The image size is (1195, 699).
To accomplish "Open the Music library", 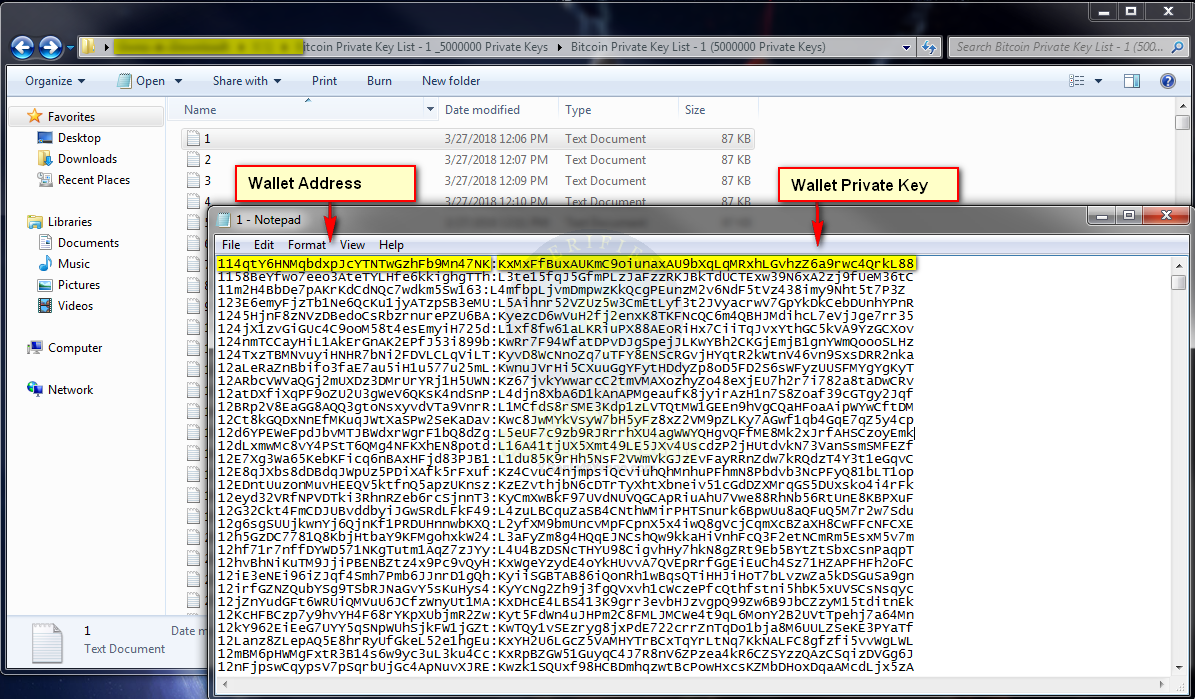I will click(x=74, y=264).
